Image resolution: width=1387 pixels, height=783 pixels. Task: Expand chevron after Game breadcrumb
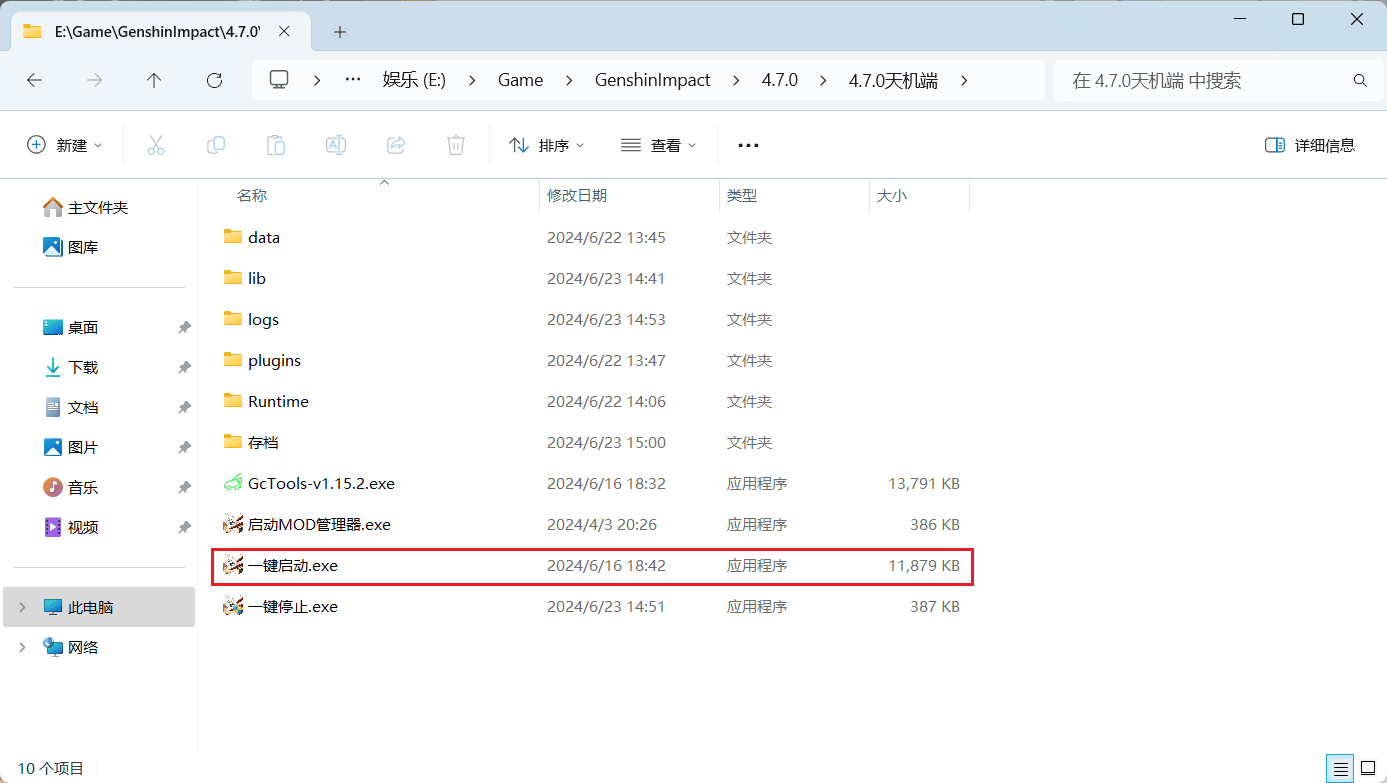[569, 80]
